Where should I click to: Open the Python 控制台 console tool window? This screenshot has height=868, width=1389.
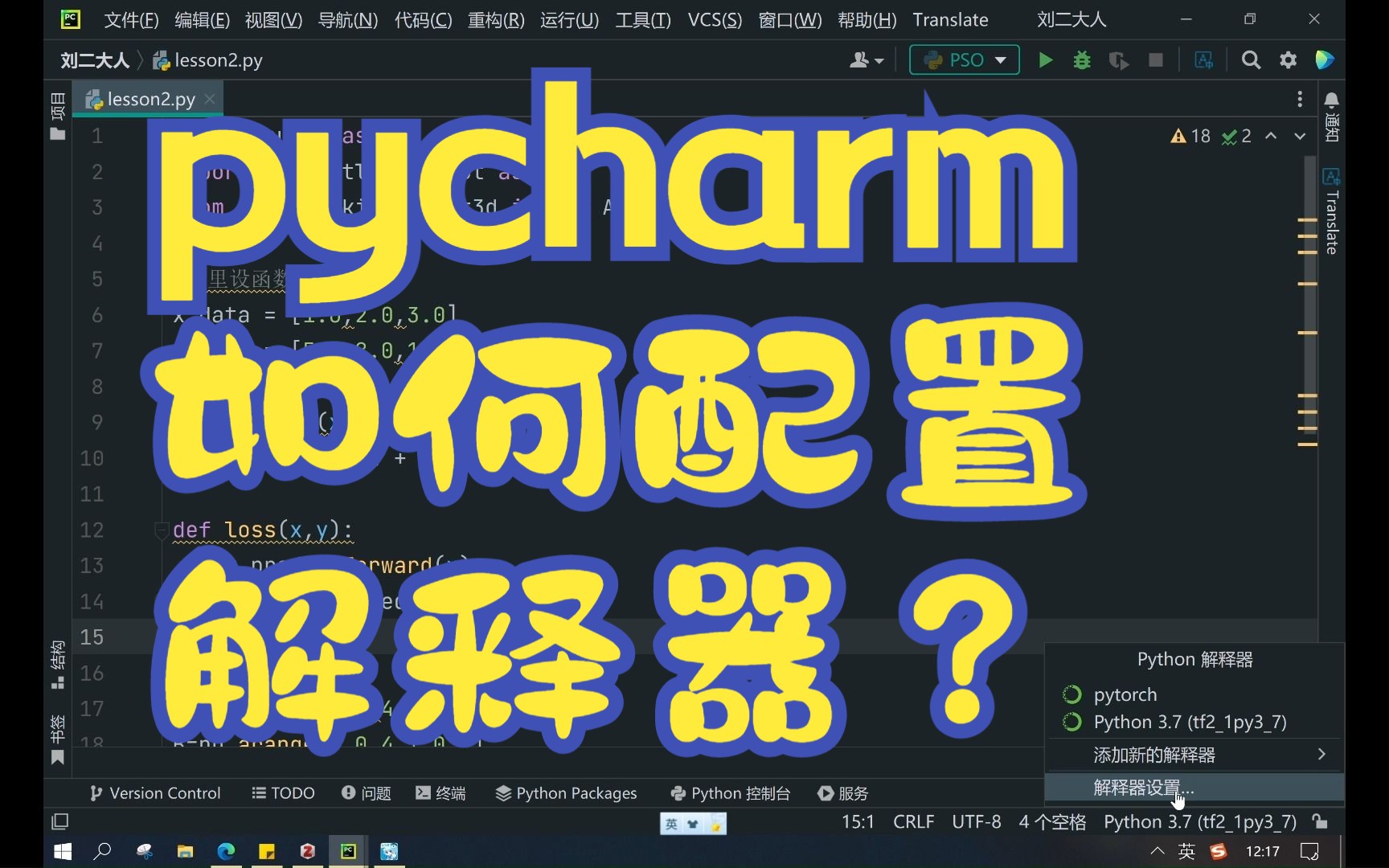731,793
